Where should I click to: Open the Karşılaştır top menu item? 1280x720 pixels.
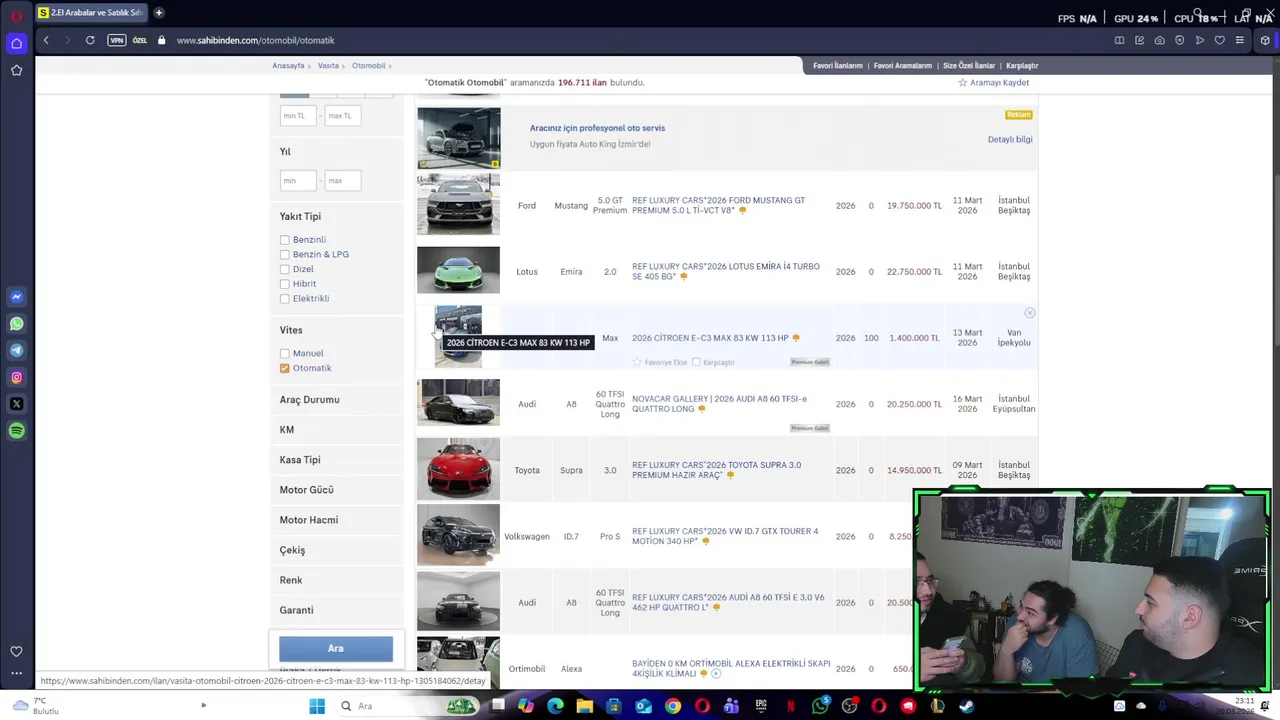click(1022, 66)
